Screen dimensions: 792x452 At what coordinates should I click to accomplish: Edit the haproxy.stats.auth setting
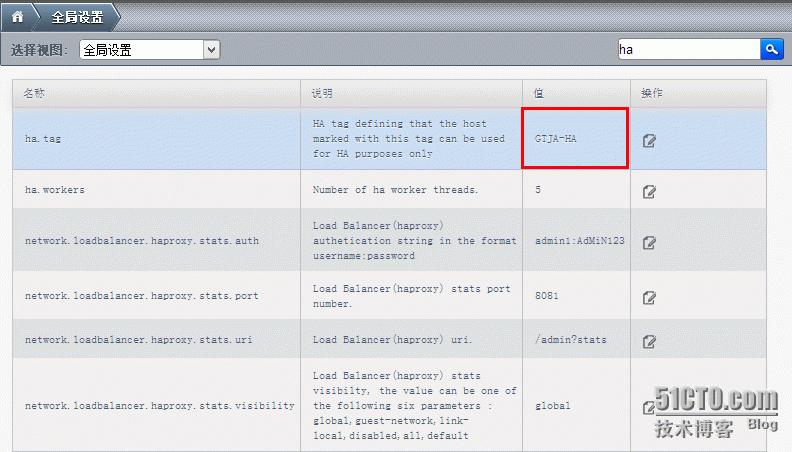click(x=649, y=242)
